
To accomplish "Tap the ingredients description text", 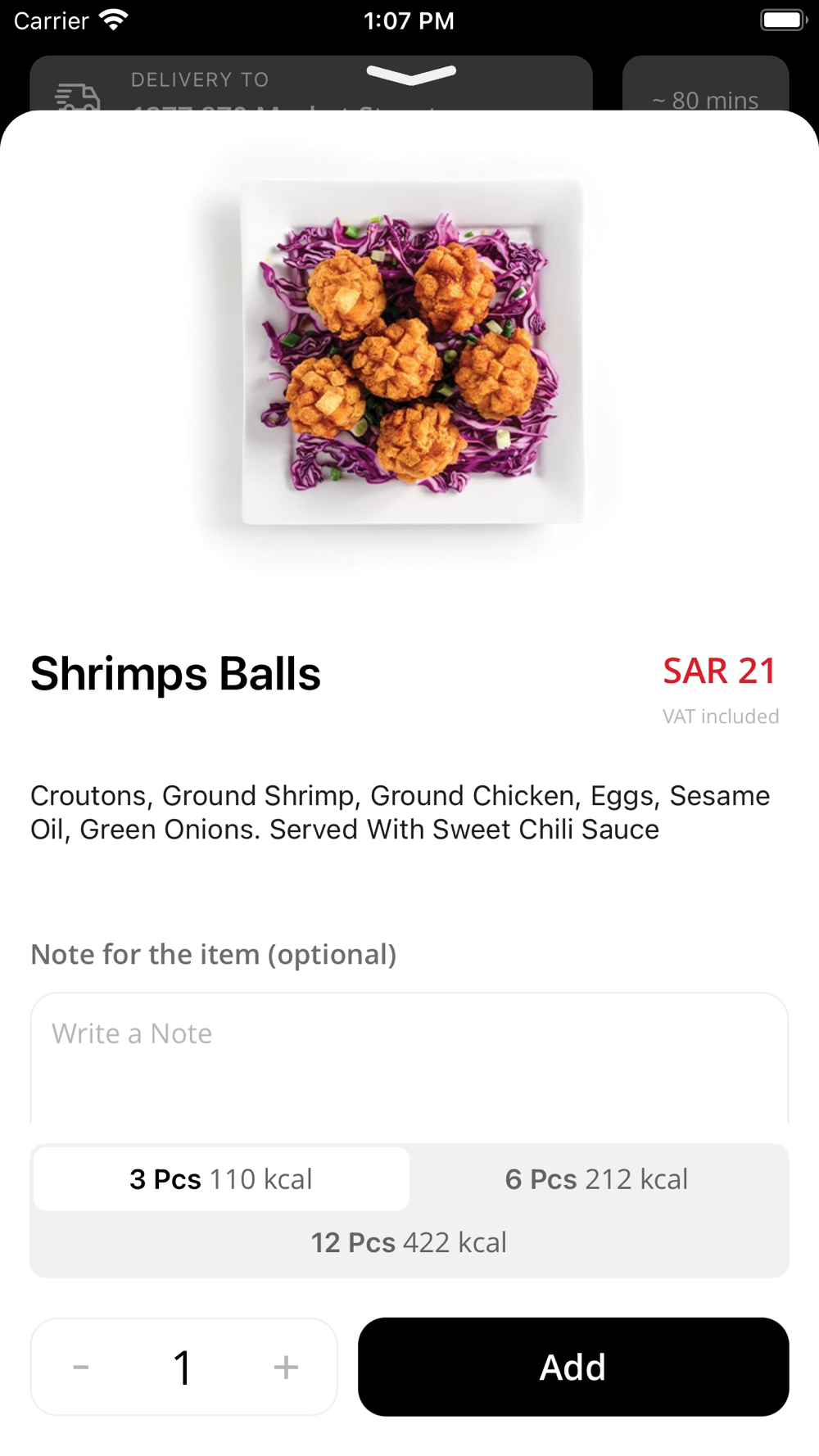I will 400,812.
